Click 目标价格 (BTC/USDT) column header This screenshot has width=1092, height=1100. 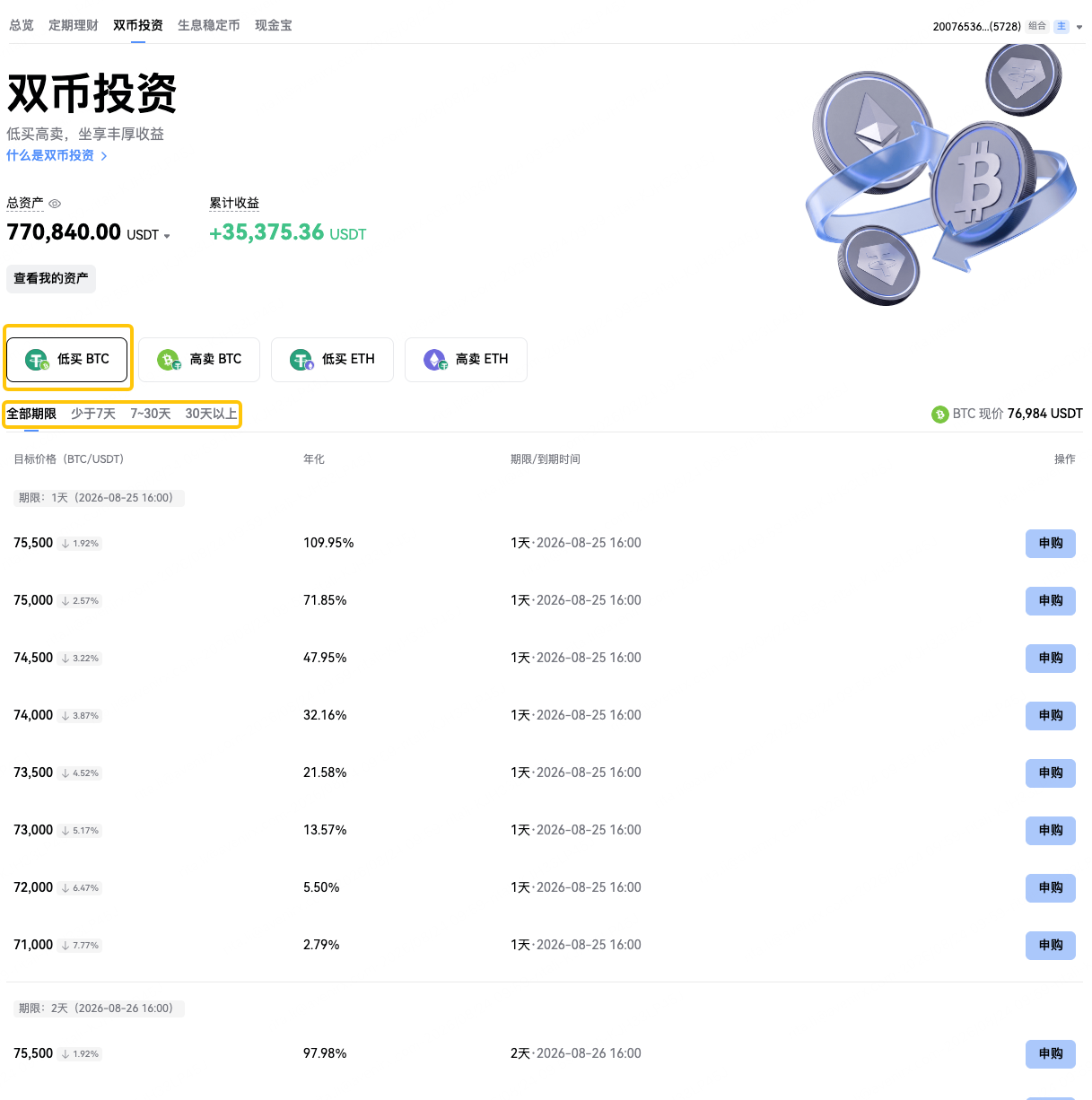tap(69, 459)
